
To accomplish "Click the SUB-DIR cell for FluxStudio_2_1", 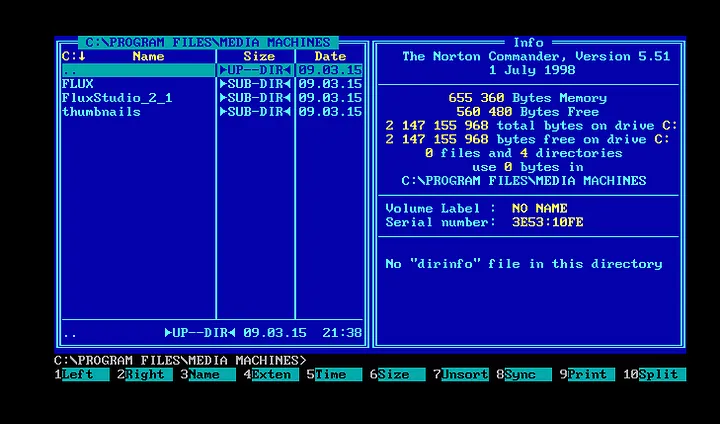I will tap(255, 98).
